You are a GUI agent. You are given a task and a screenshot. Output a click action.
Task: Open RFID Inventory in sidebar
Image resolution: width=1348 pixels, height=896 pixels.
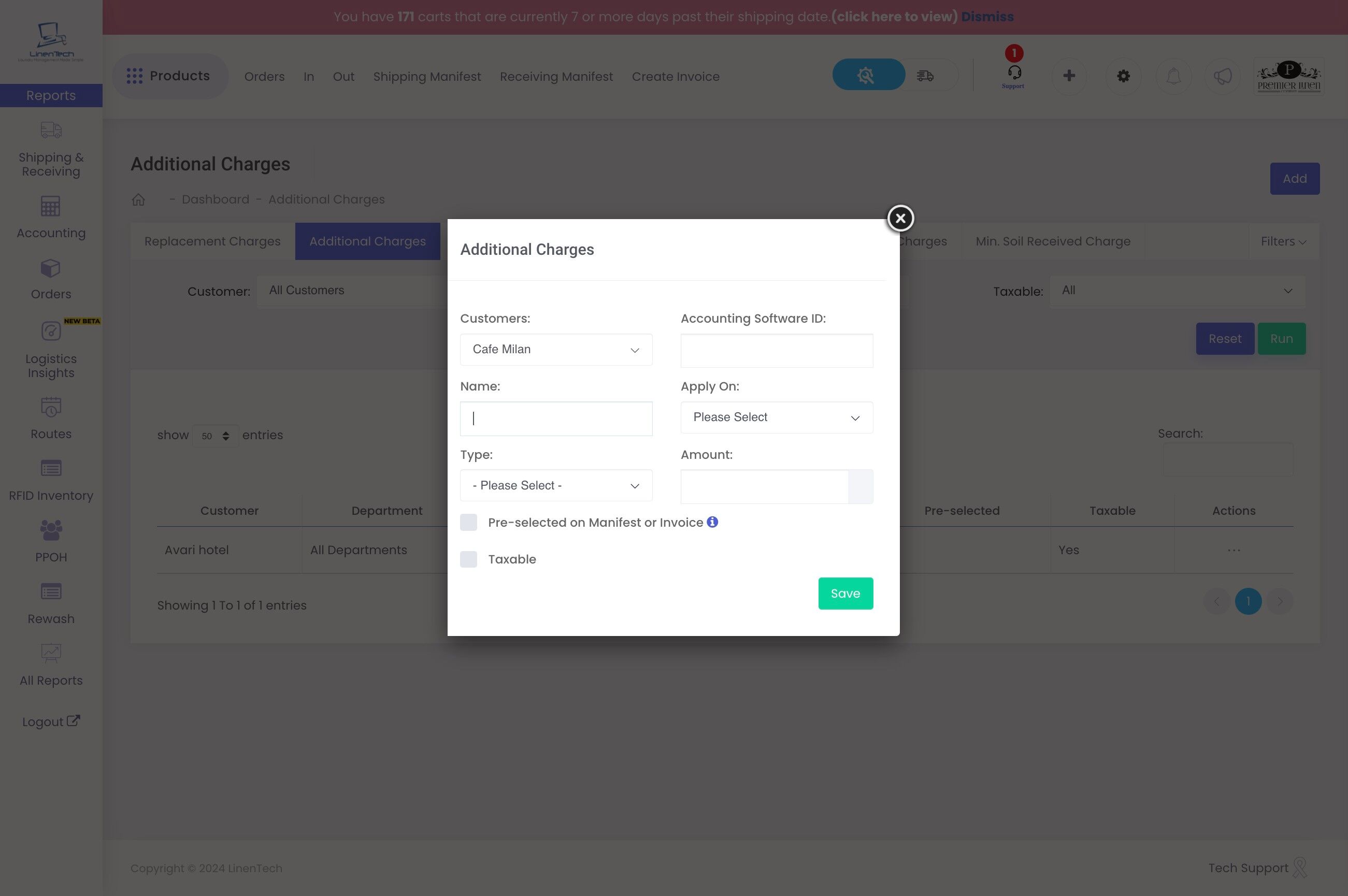[x=51, y=481]
